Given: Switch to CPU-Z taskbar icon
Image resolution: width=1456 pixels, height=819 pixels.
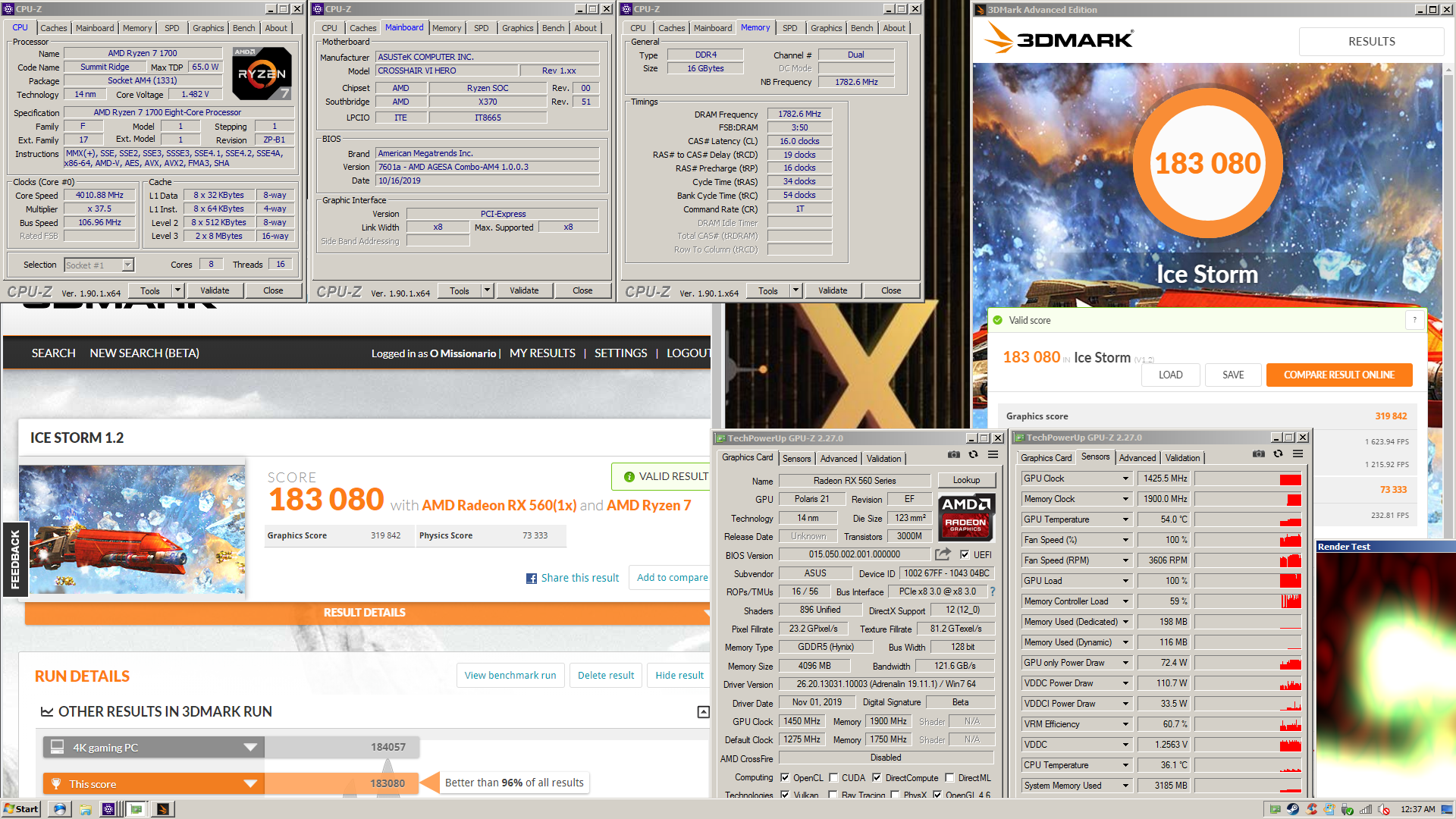Looking at the screenshot, I should tap(108, 809).
